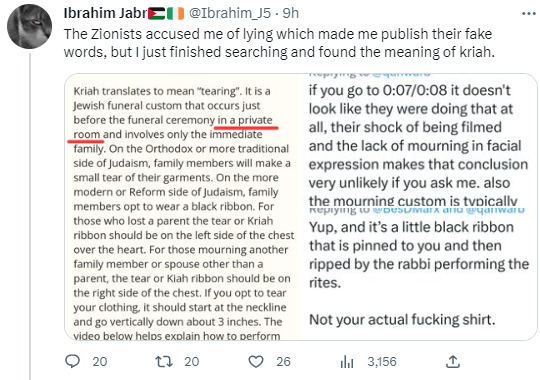
Task: Click the Palestinian flag emoji after the name
Action: [x=157, y=13]
